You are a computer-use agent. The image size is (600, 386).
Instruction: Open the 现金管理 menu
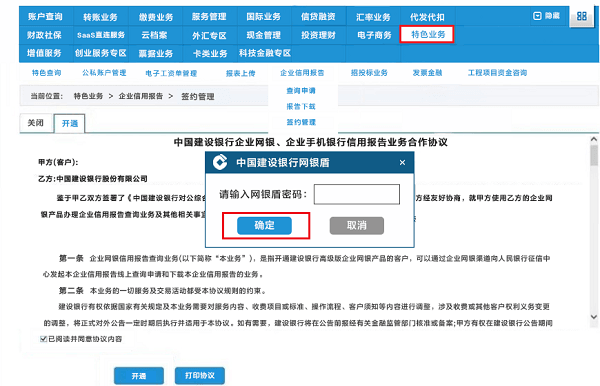pos(264,35)
